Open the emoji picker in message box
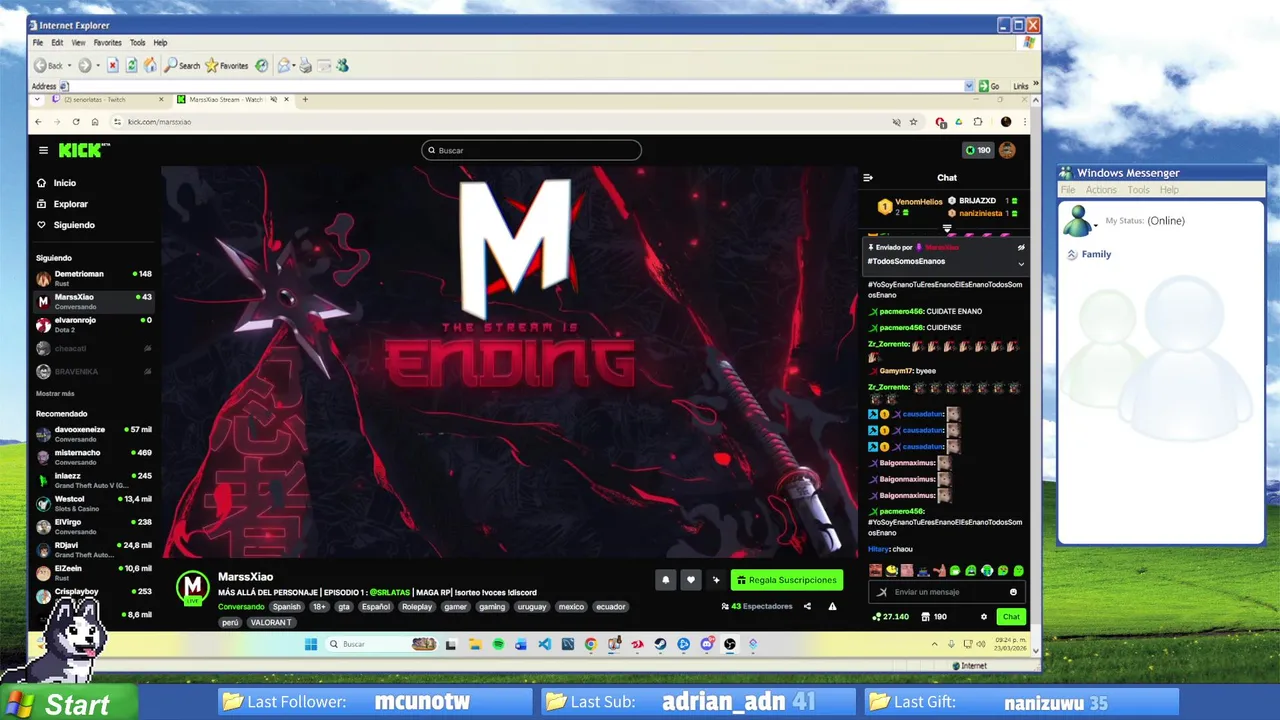 (x=1013, y=592)
